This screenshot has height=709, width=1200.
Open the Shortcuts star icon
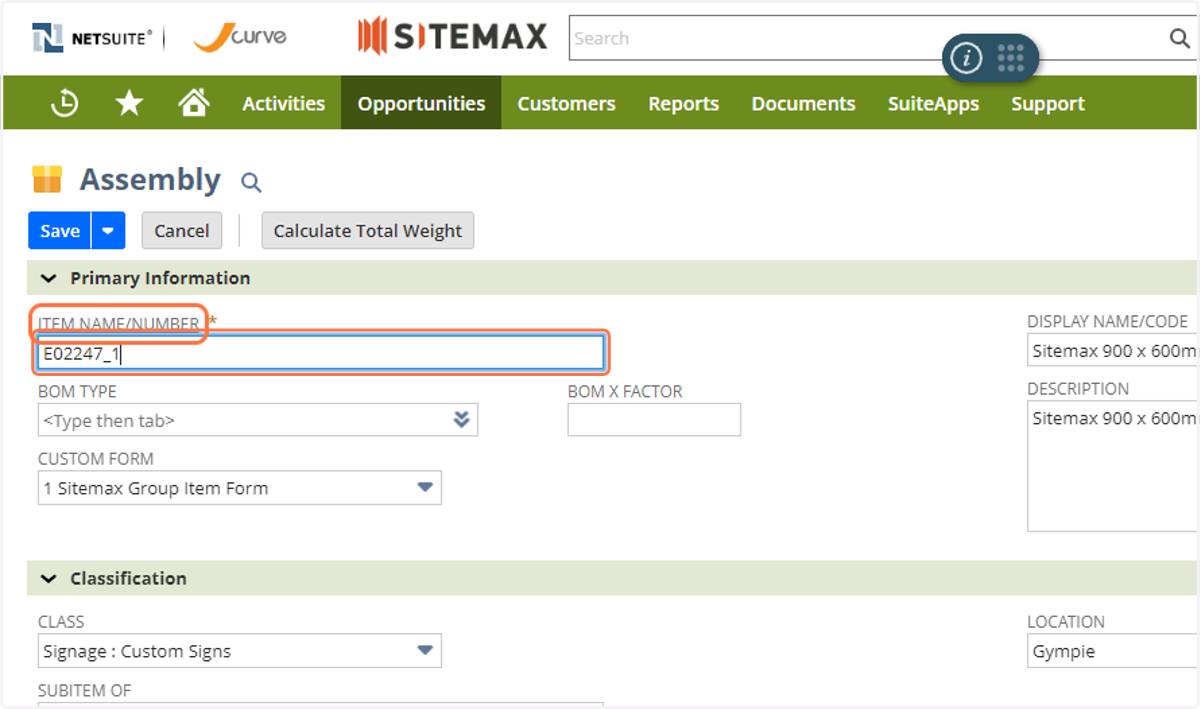tap(129, 103)
